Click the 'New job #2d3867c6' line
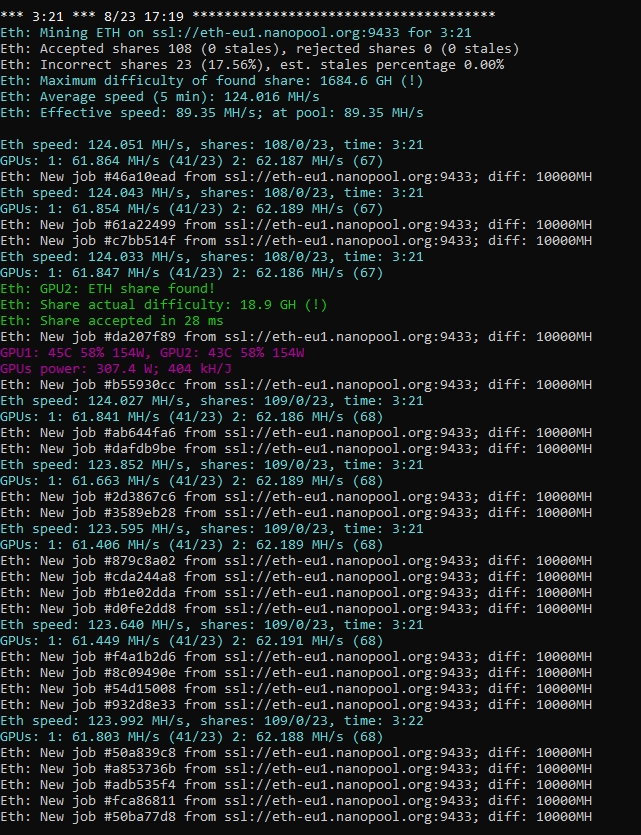This screenshot has width=641, height=835. [x=296, y=496]
